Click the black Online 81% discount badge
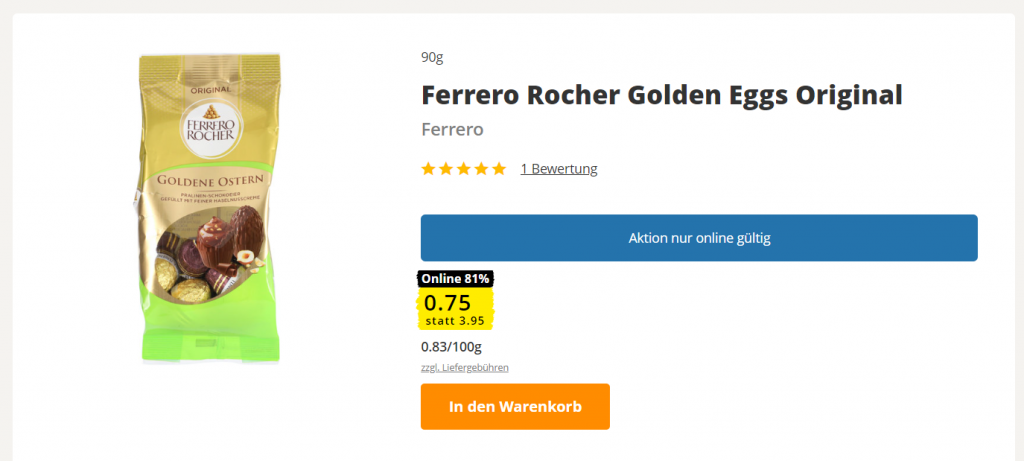 pos(455,279)
